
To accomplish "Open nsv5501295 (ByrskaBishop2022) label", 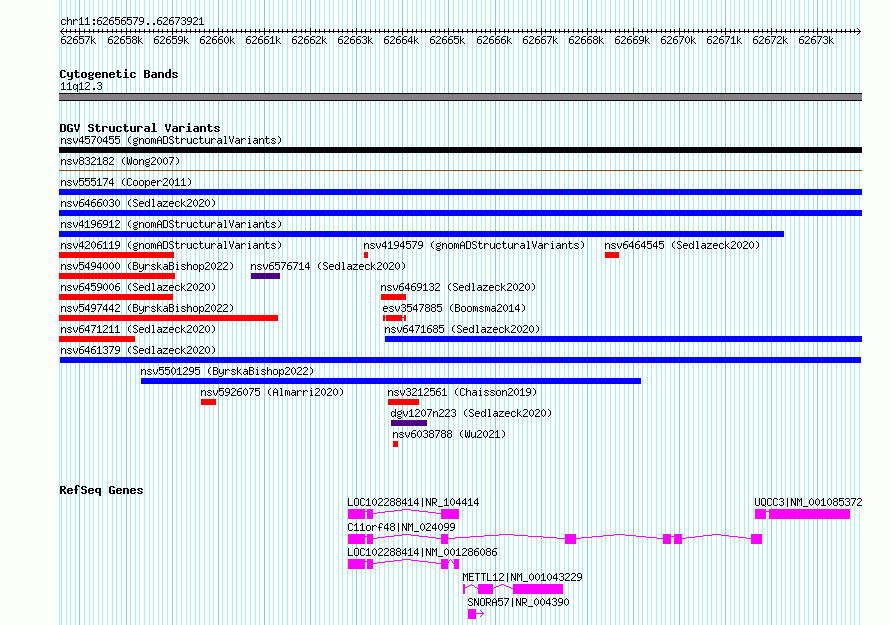I will pyautogui.click(x=227, y=371).
